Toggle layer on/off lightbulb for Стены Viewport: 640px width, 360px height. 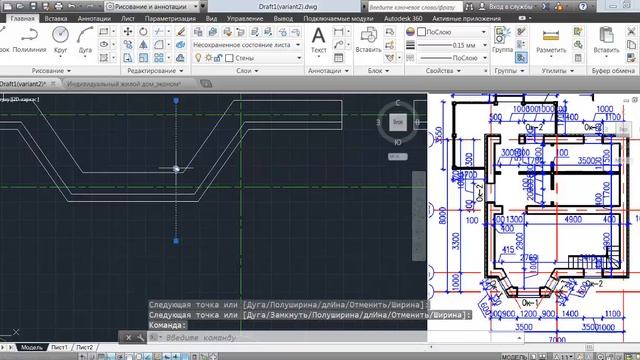[198, 58]
